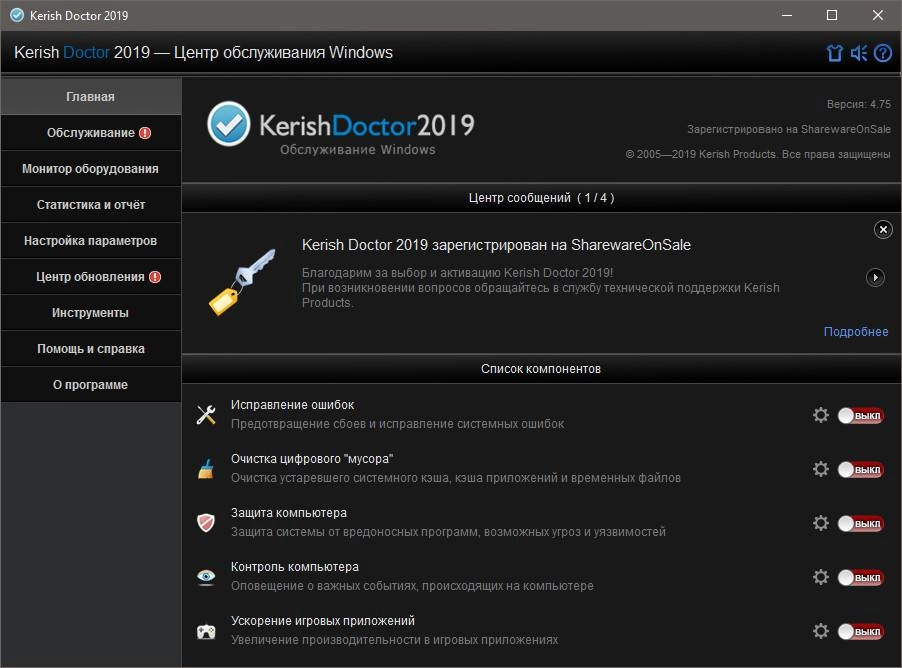Click the title bar Kerish Doctor app icon
902x668 pixels.
17,16
